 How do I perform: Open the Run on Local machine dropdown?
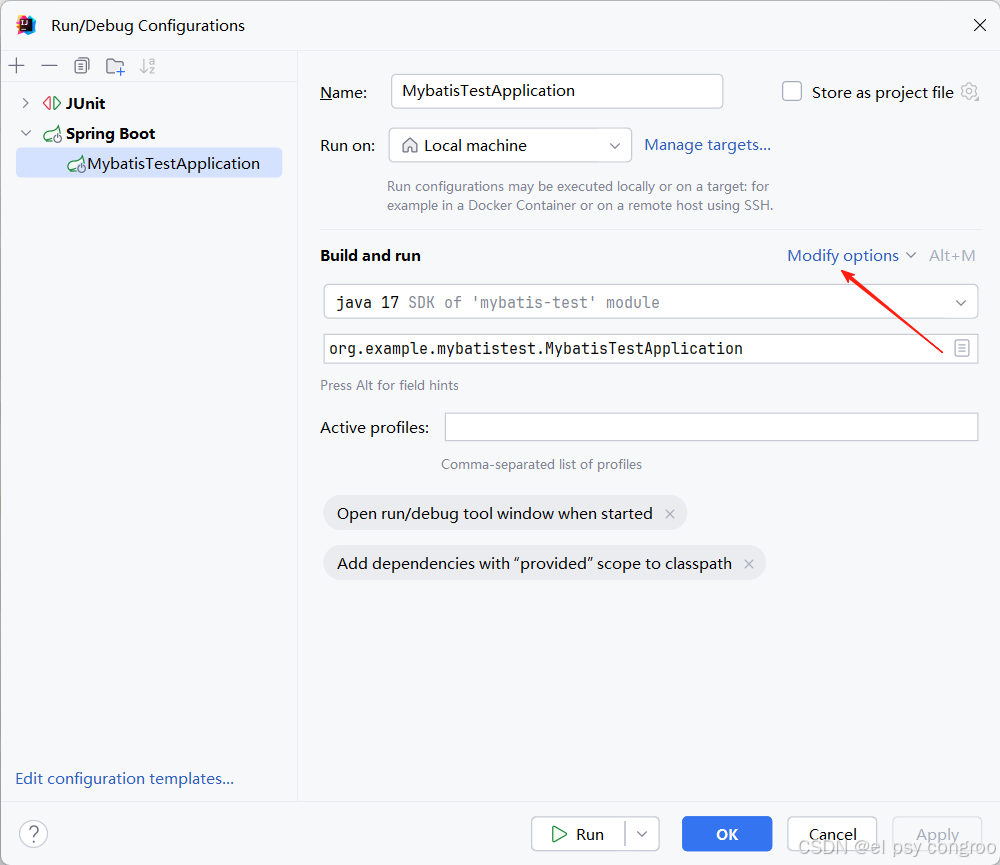510,145
